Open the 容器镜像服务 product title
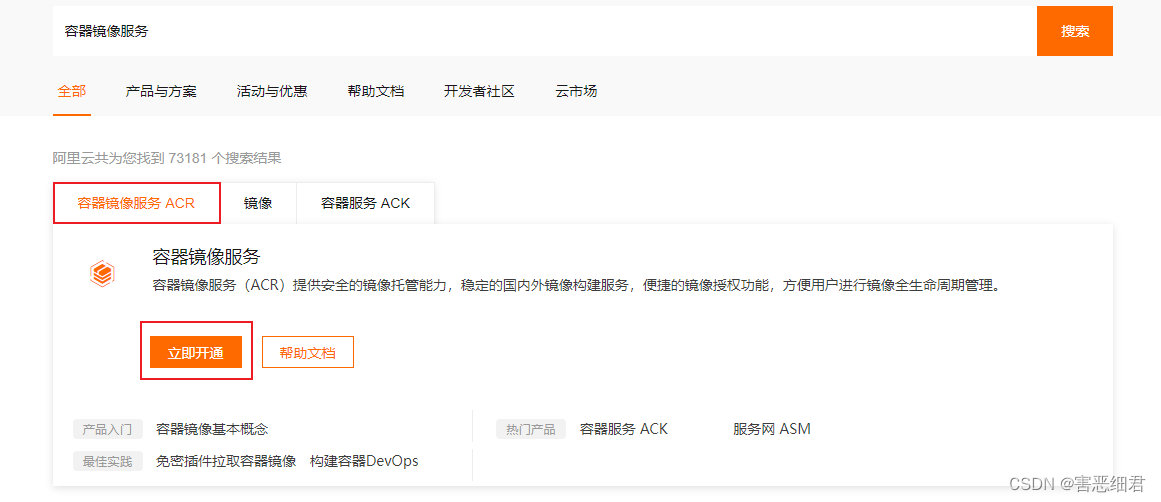 pos(206,257)
